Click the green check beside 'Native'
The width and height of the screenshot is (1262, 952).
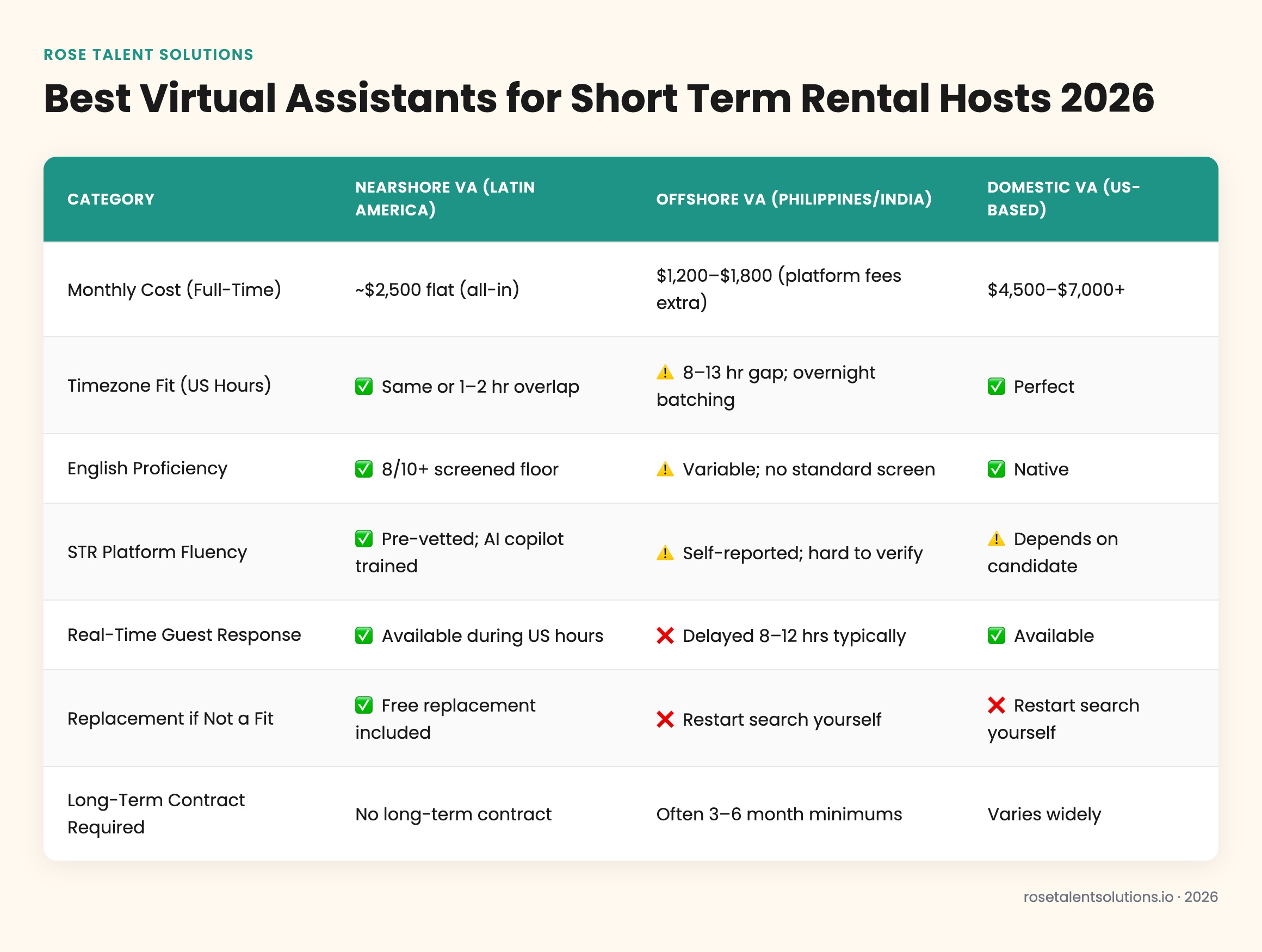point(996,469)
